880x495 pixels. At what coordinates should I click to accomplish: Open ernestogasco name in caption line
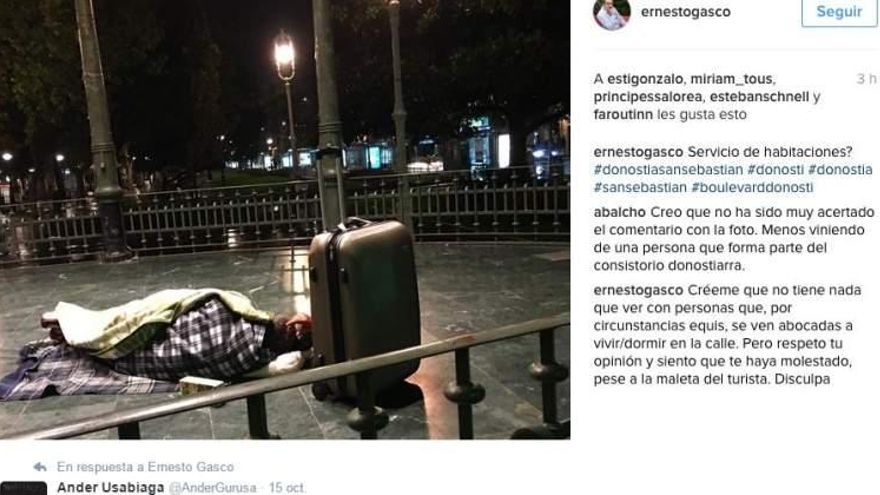(638, 152)
